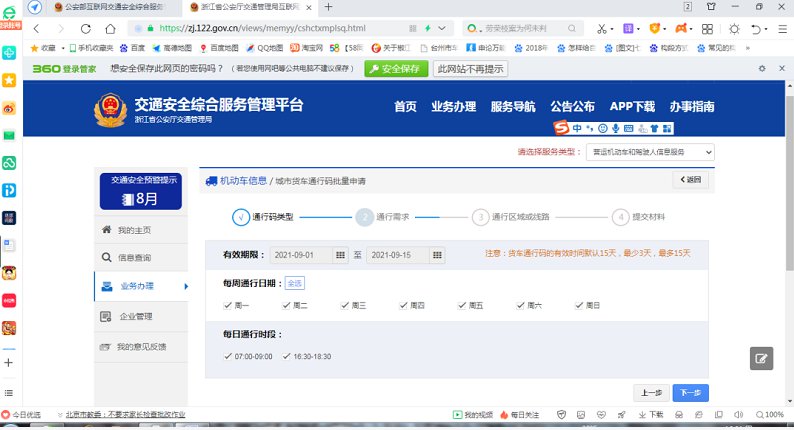Click the green 安全保存 button
The image size is (794, 430).
[394, 69]
